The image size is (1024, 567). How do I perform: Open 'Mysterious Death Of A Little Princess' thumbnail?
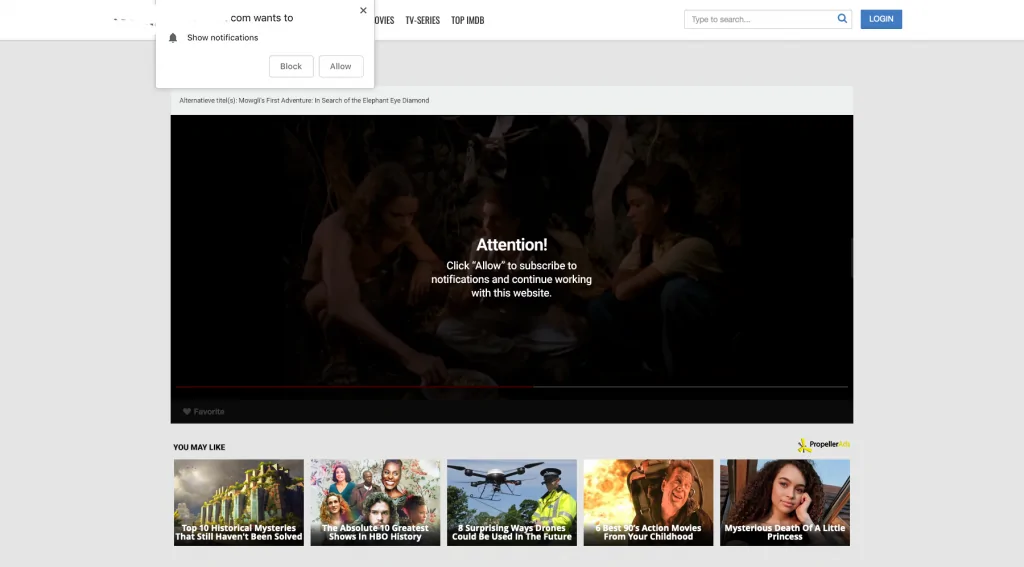coord(785,502)
